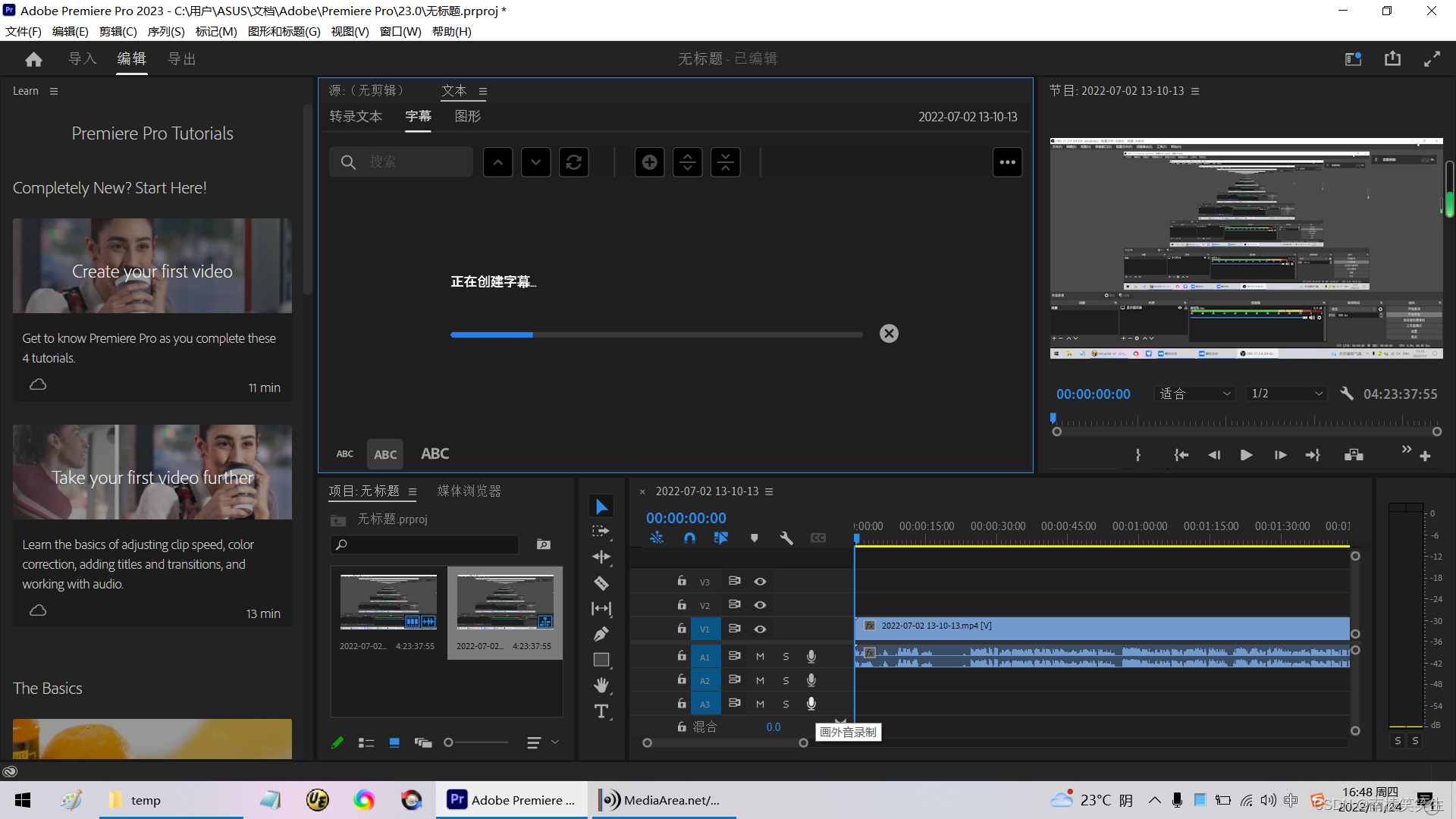Switch to 图形 tab
The width and height of the screenshot is (1456, 819).
point(468,117)
